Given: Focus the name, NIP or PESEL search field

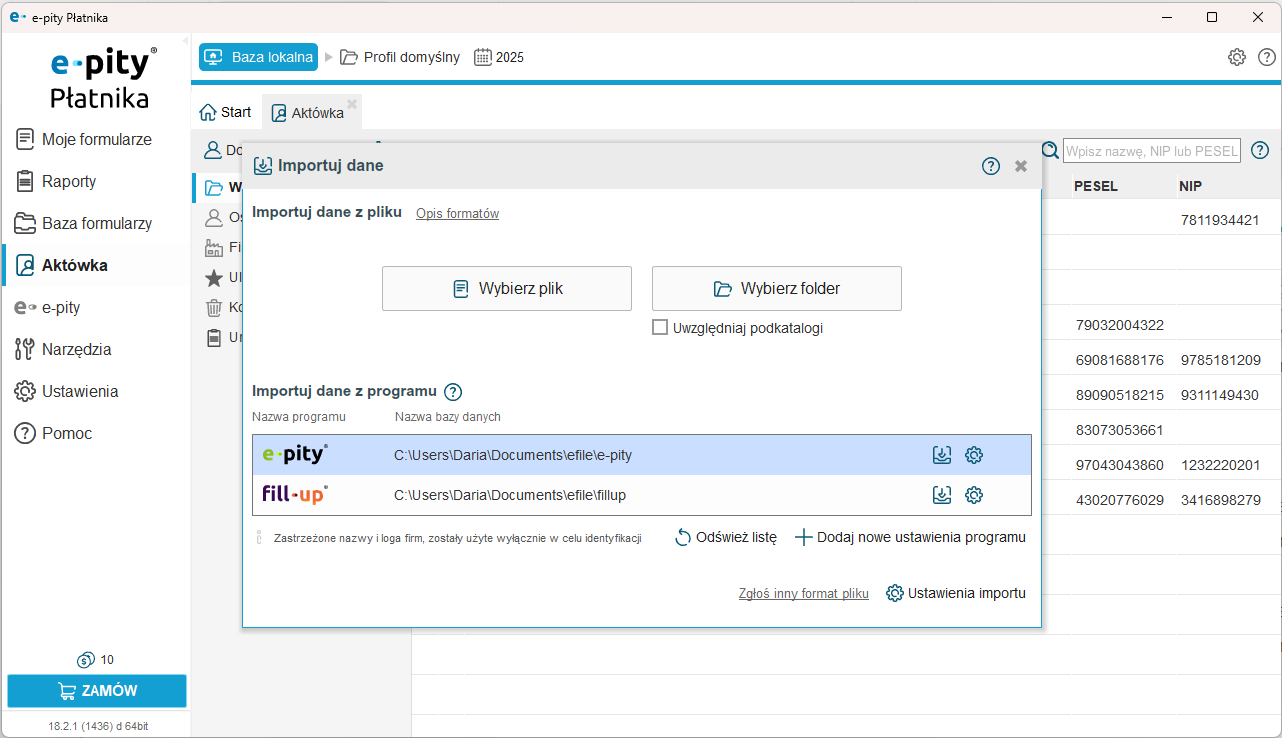Looking at the screenshot, I should 1151,151.
